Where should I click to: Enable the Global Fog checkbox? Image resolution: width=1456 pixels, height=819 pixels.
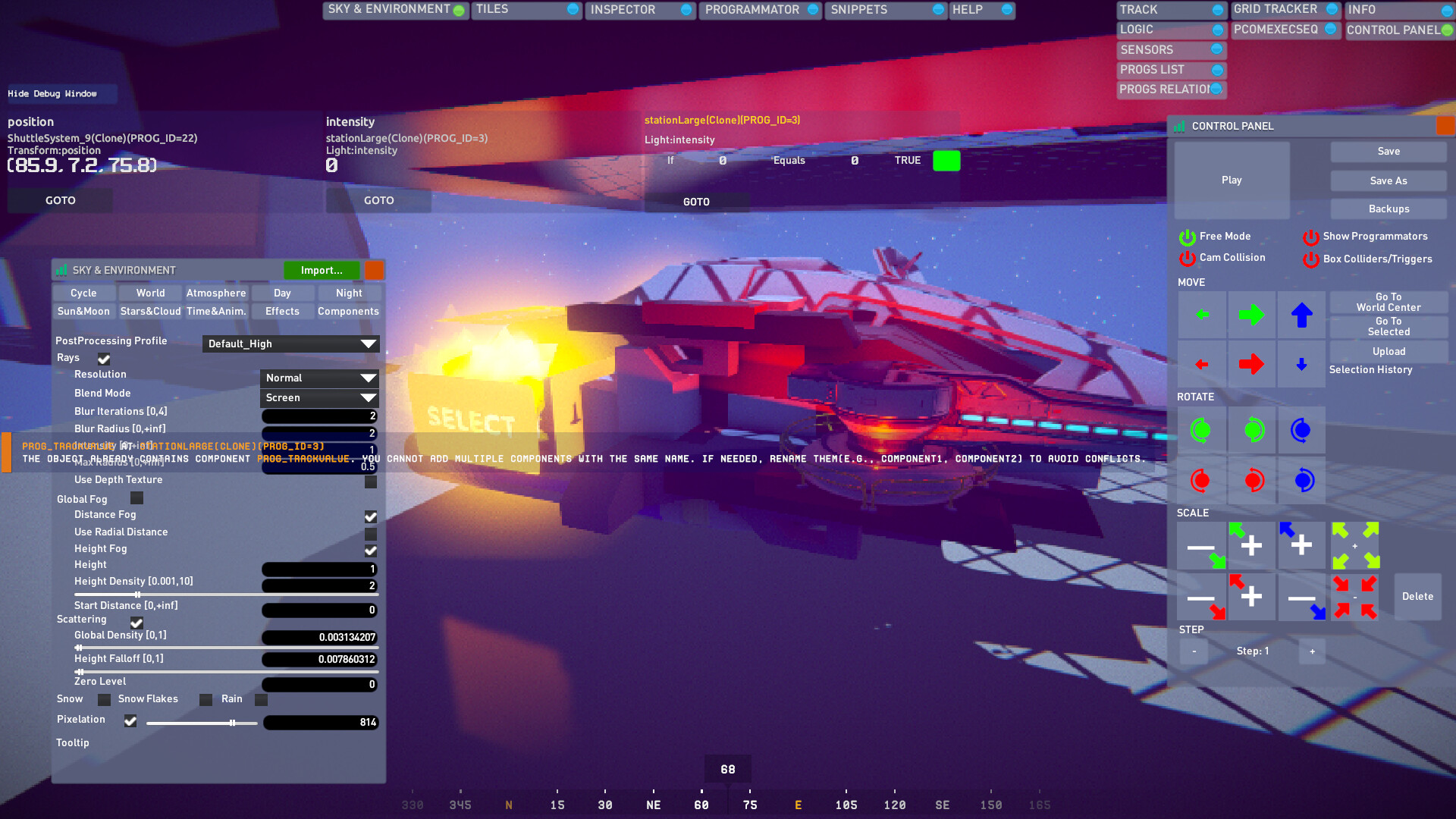tap(136, 498)
